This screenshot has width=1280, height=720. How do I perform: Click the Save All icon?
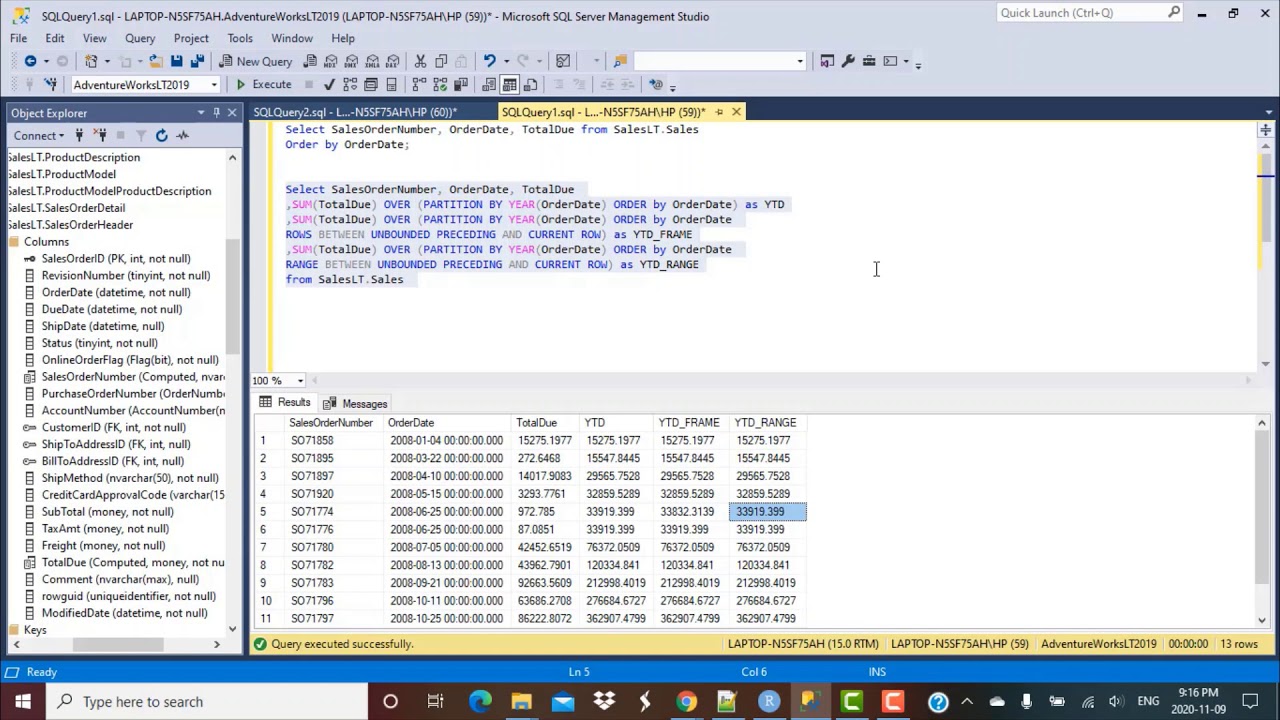pyautogui.click(x=197, y=61)
